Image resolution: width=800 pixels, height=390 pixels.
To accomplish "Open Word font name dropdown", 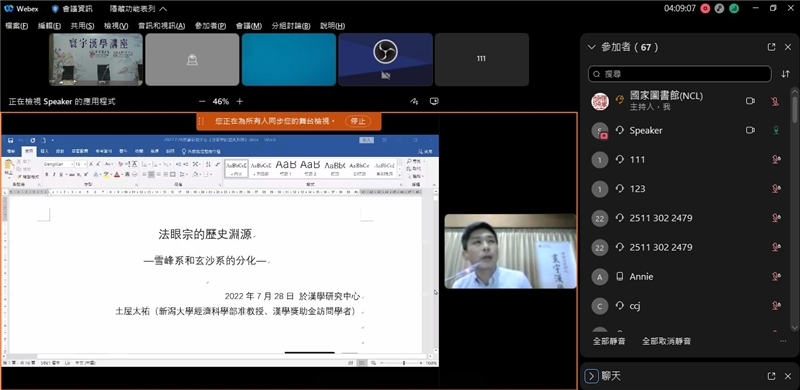I will [x=71, y=164].
